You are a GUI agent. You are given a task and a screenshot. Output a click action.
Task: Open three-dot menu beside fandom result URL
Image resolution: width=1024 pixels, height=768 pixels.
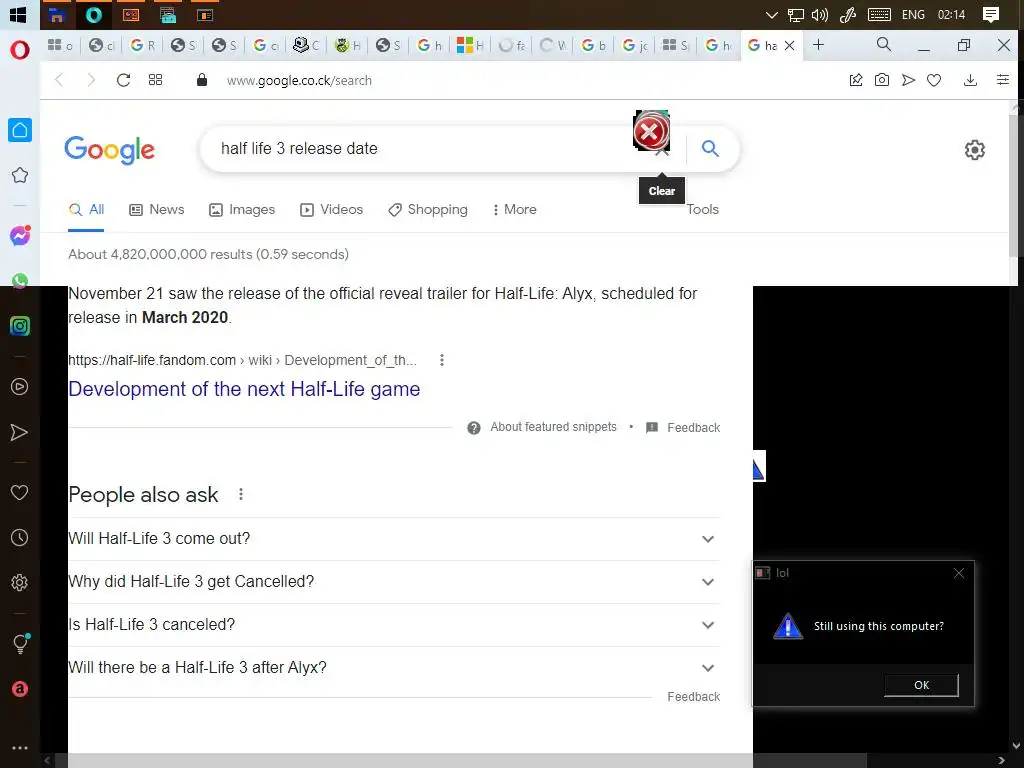click(x=442, y=360)
